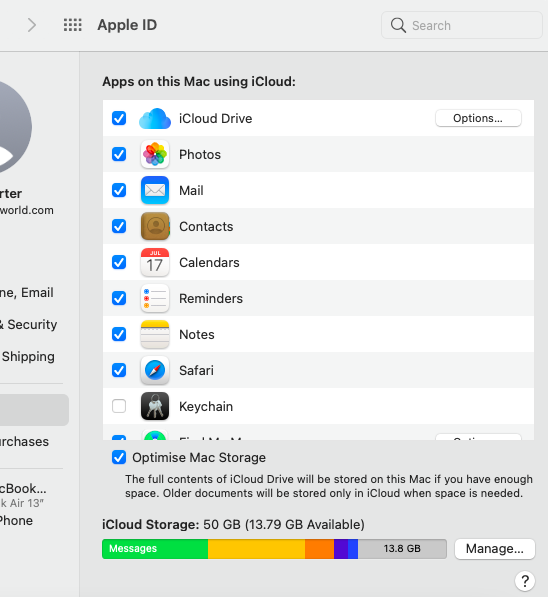Screen dimensions: 548x597
Task: Click the Mail envelope icon
Action: (x=155, y=190)
